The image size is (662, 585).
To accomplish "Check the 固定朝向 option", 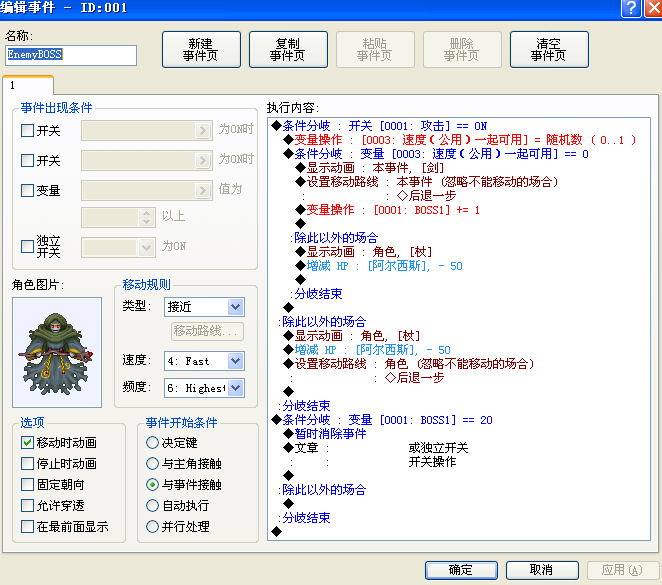I will (27, 485).
